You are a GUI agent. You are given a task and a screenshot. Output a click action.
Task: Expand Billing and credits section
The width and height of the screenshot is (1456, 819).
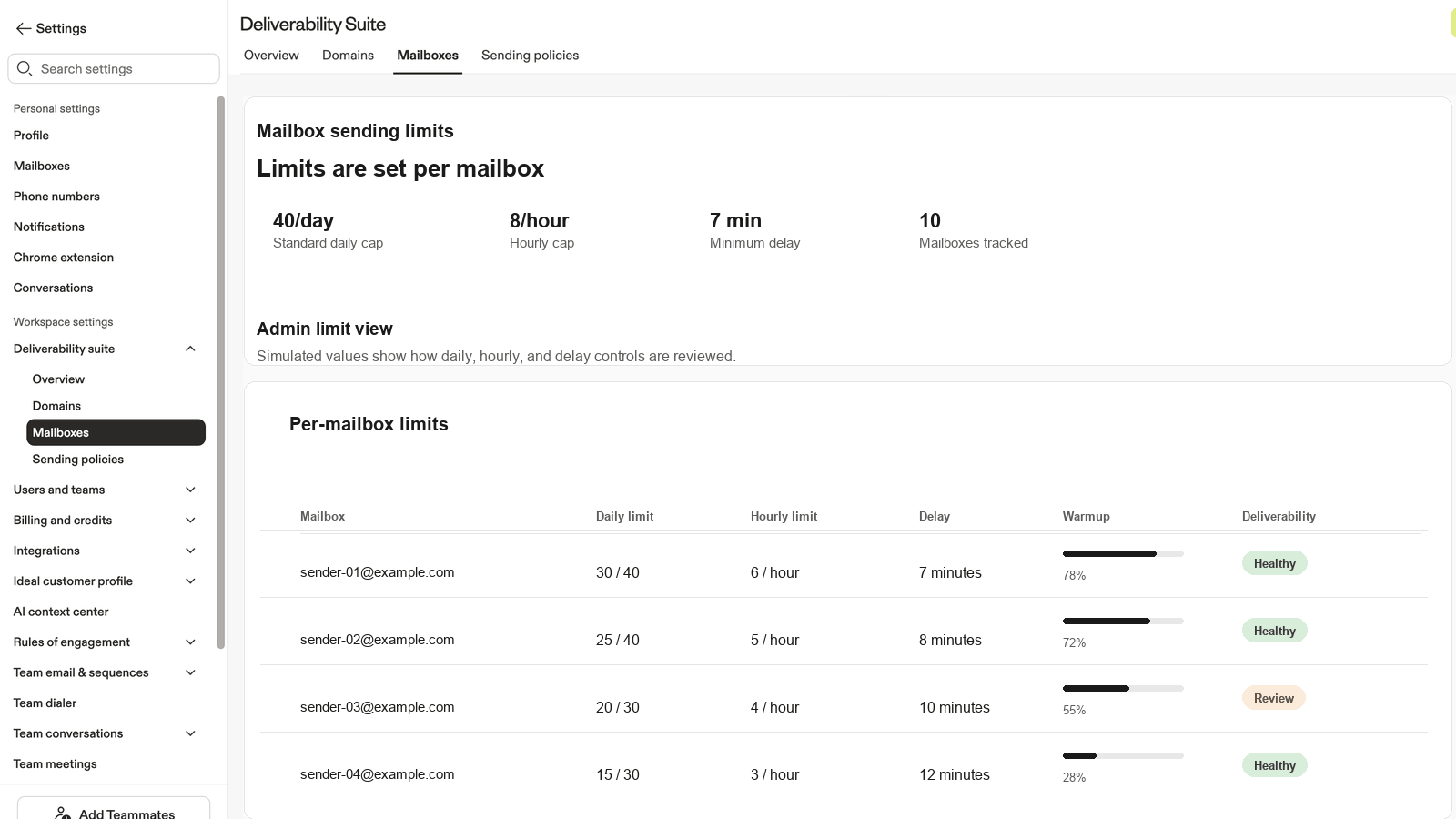pos(190,521)
